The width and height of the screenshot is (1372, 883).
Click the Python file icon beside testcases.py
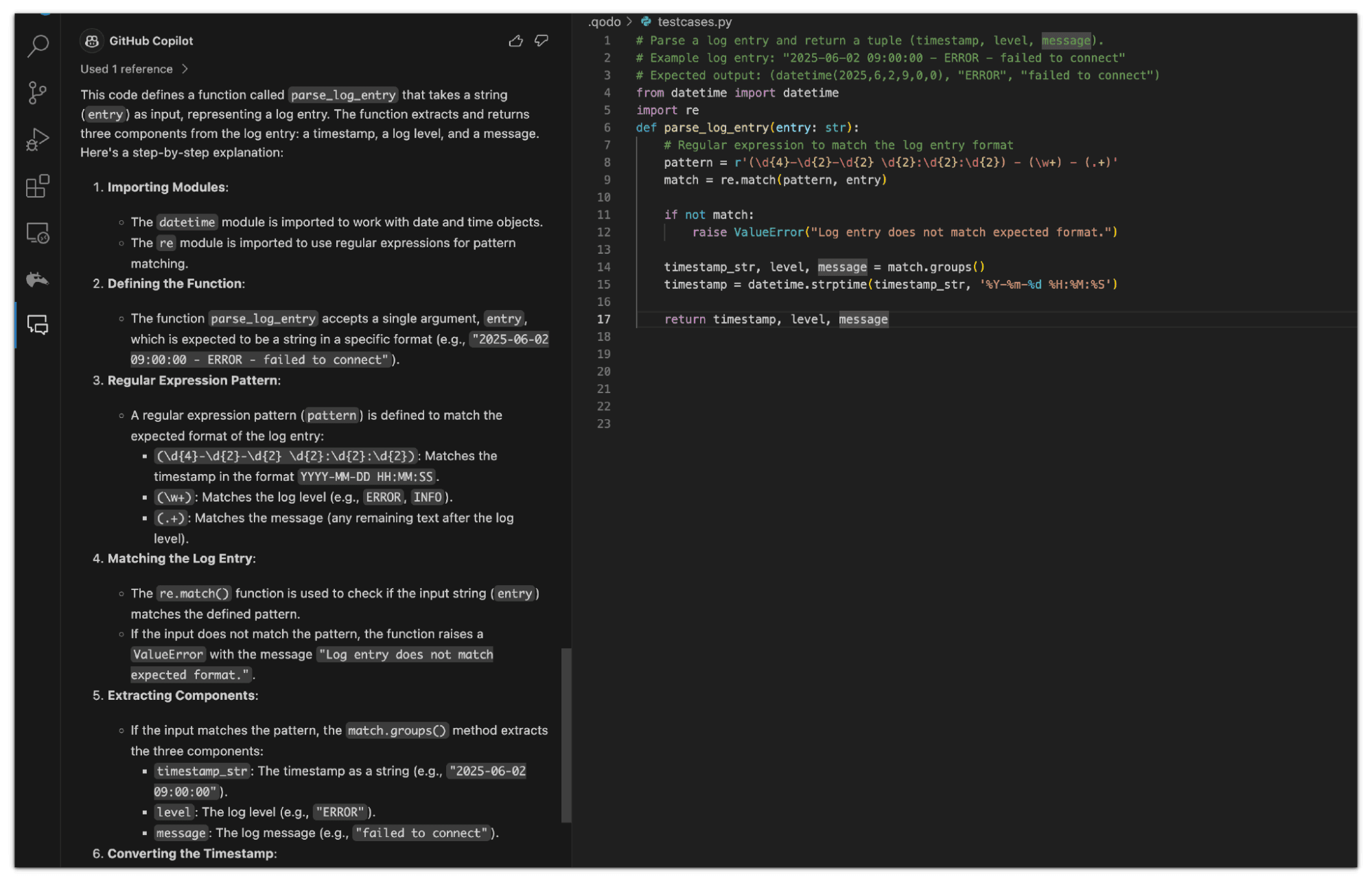646,22
